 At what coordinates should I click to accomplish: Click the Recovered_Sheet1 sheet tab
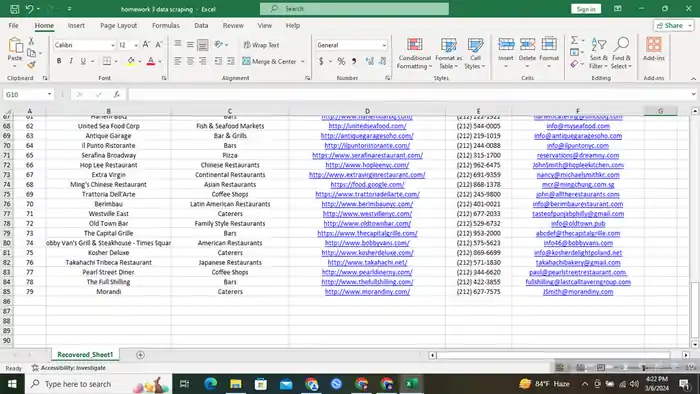[x=85, y=354]
